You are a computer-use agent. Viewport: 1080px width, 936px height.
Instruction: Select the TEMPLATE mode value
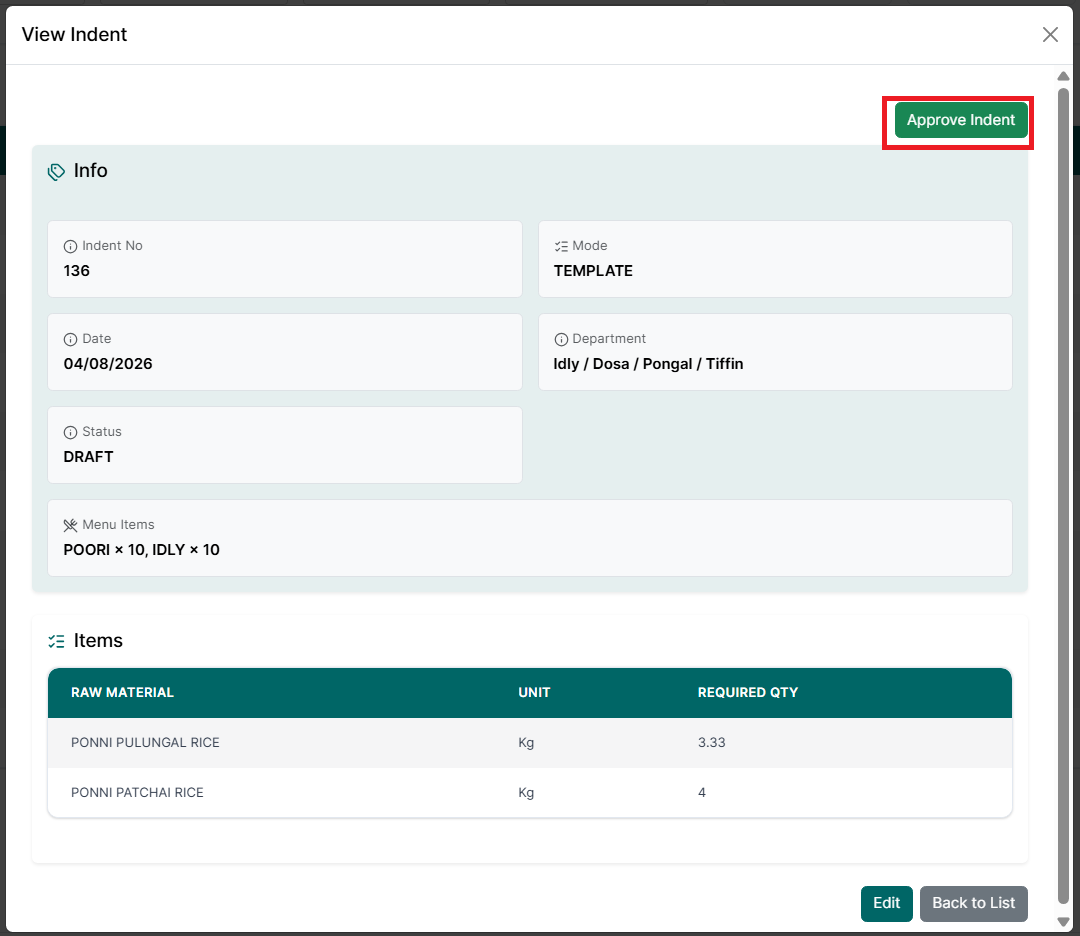[x=593, y=271]
